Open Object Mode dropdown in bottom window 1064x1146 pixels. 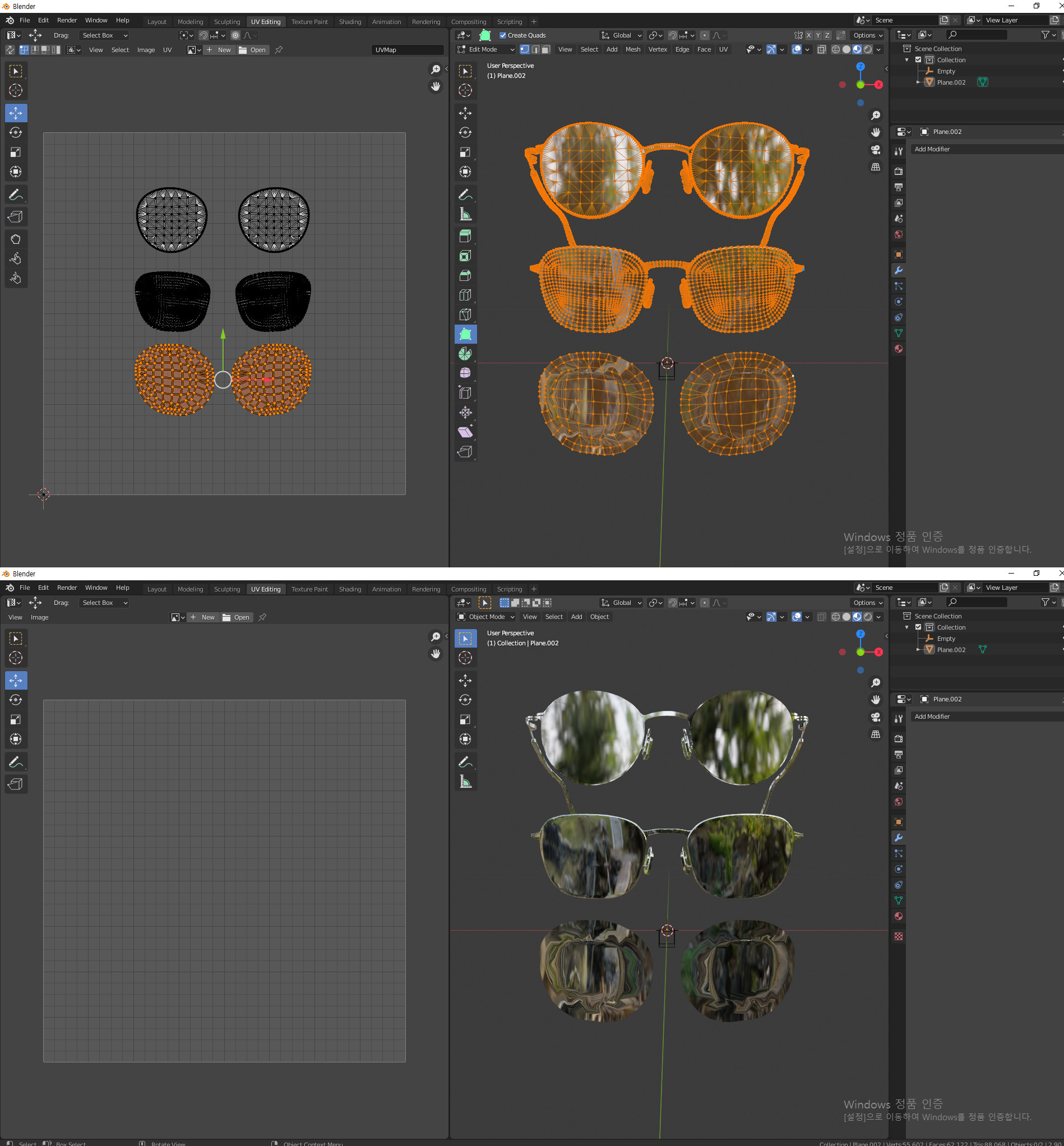click(485, 617)
